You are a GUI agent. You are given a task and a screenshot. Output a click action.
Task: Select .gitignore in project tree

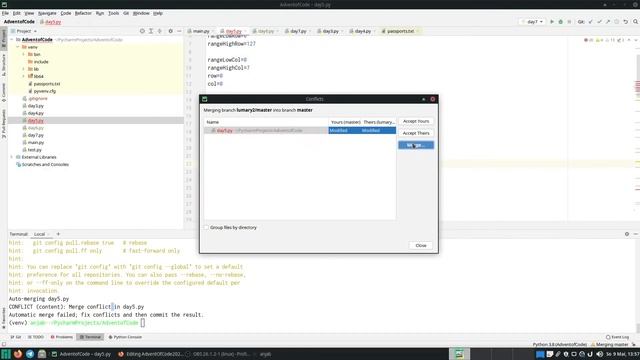click(x=38, y=98)
